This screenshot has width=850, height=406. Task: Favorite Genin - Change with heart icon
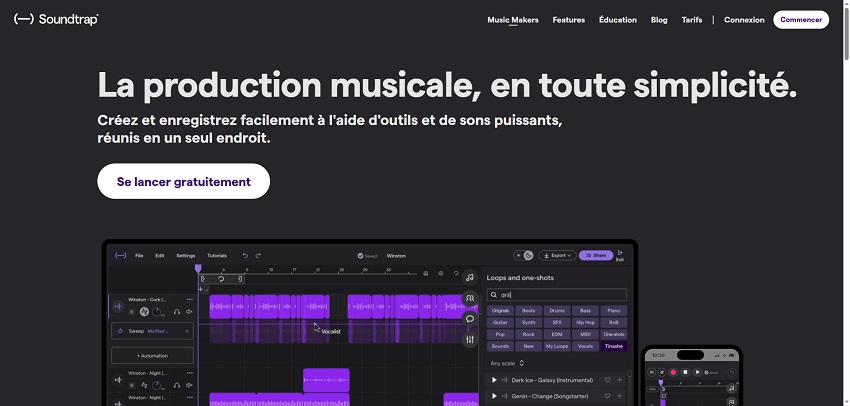click(607, 396)
